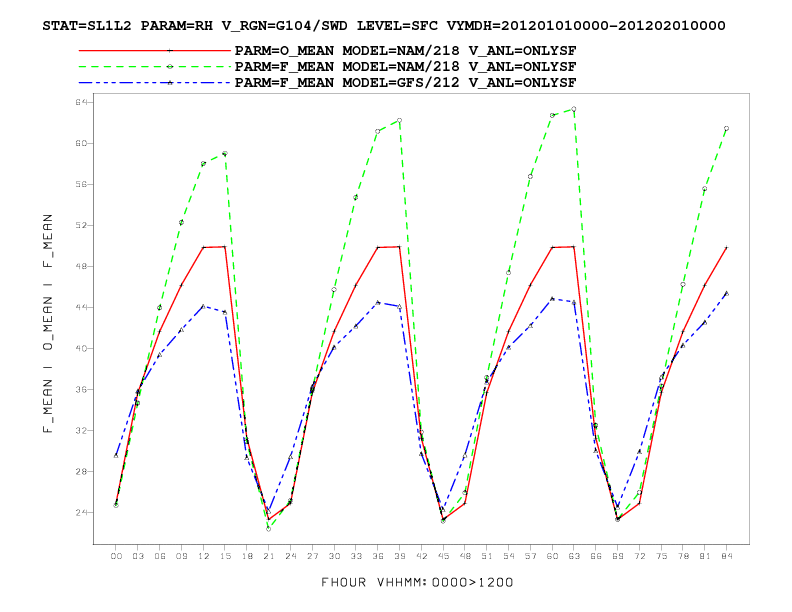This screenshot has height=612, width=792.
Task: Click green NAM forecast marker at hour 15
Action: coord(225,153)
